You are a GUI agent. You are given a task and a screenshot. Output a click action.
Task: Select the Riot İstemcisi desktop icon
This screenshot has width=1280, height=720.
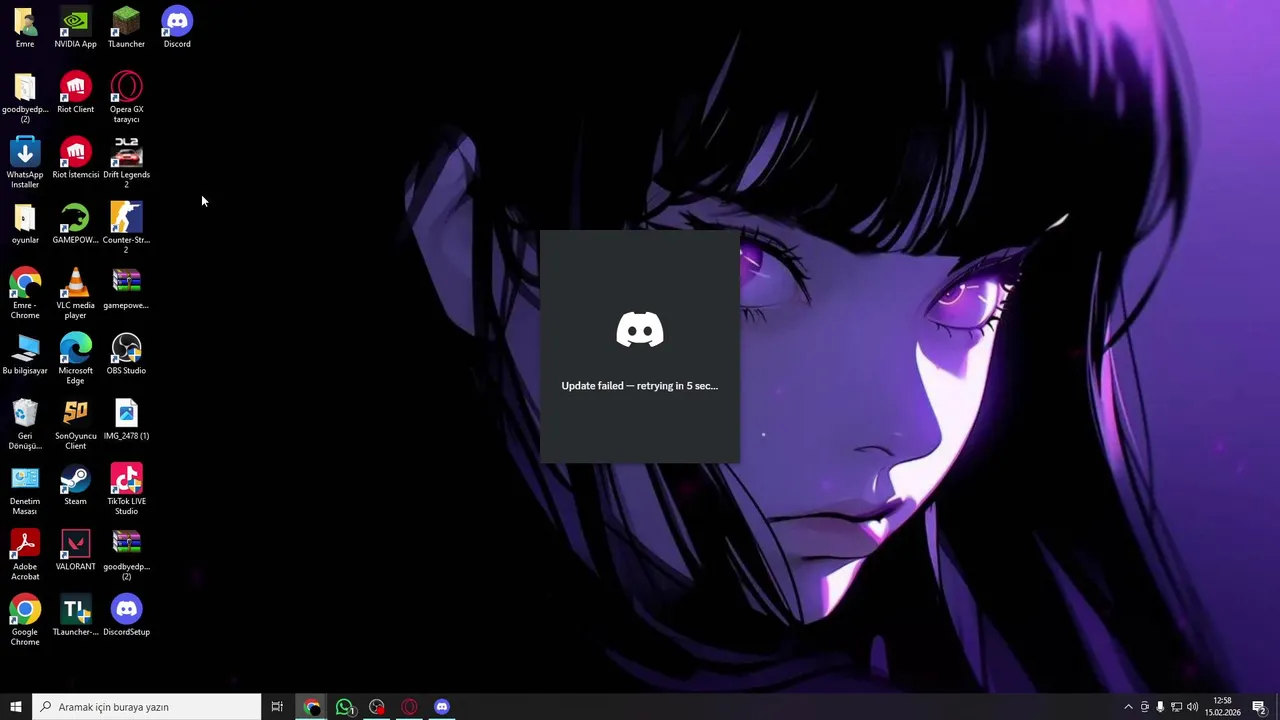pos(75,157)
